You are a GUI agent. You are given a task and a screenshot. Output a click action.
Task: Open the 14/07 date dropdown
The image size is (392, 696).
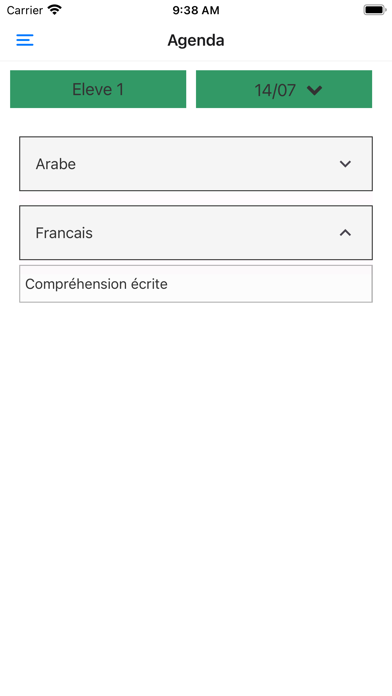(284, 89)
